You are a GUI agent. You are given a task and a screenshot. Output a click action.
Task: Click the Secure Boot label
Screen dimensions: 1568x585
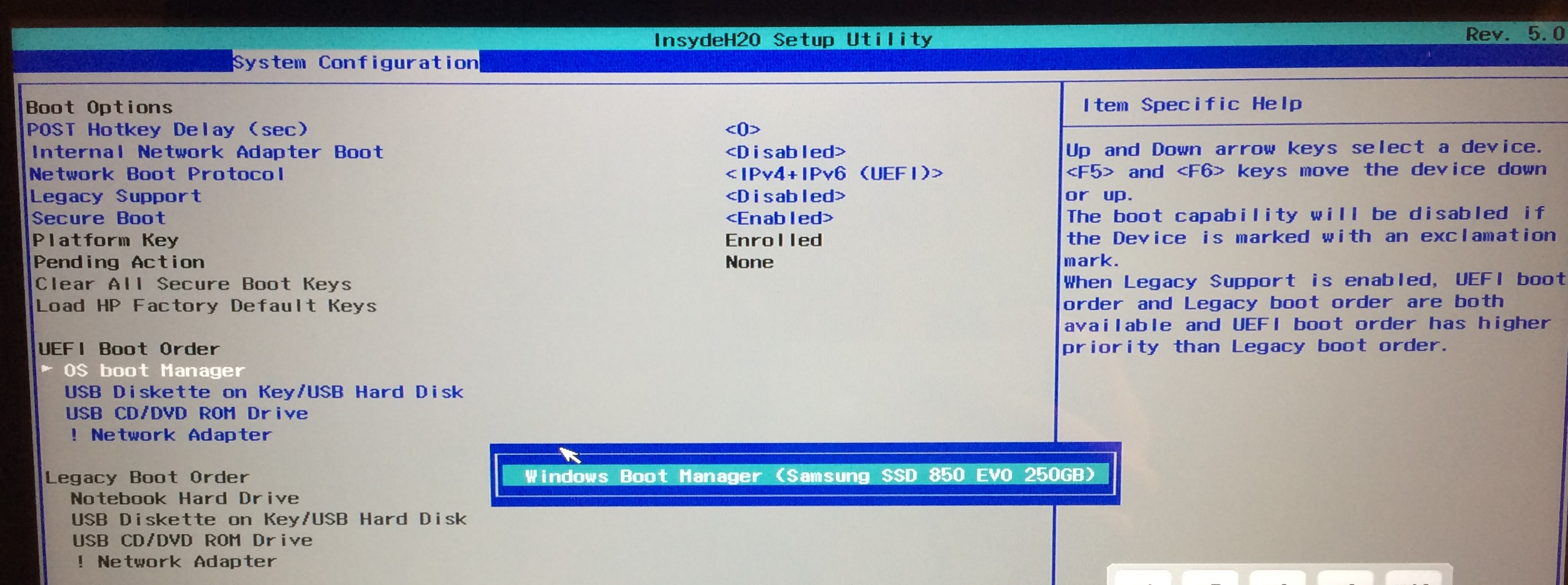(x=98, y=218)
